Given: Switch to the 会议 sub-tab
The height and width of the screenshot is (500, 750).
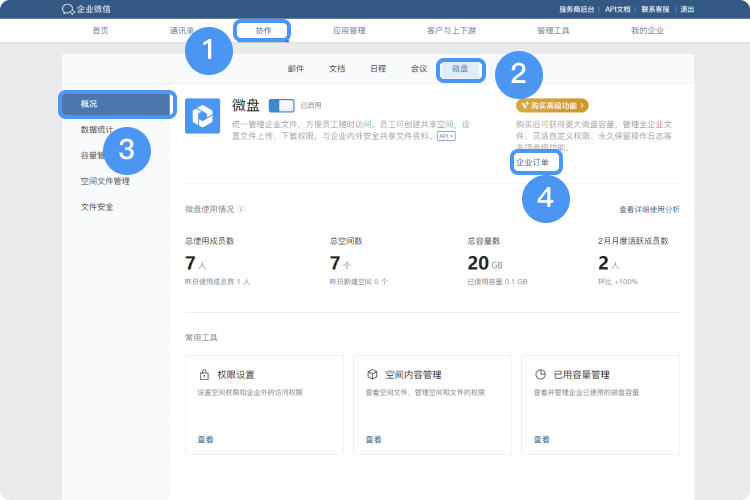Looking at the screenshot, I should point(419,69).
